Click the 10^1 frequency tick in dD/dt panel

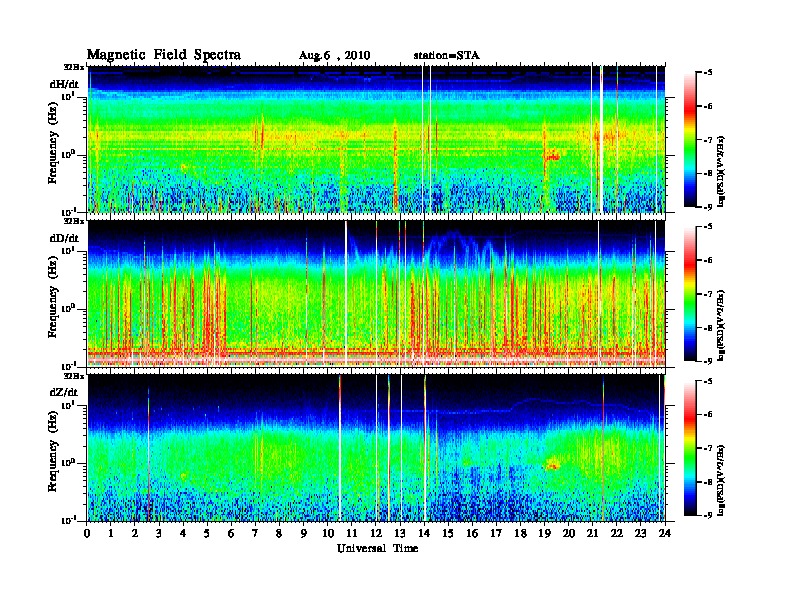68,250
